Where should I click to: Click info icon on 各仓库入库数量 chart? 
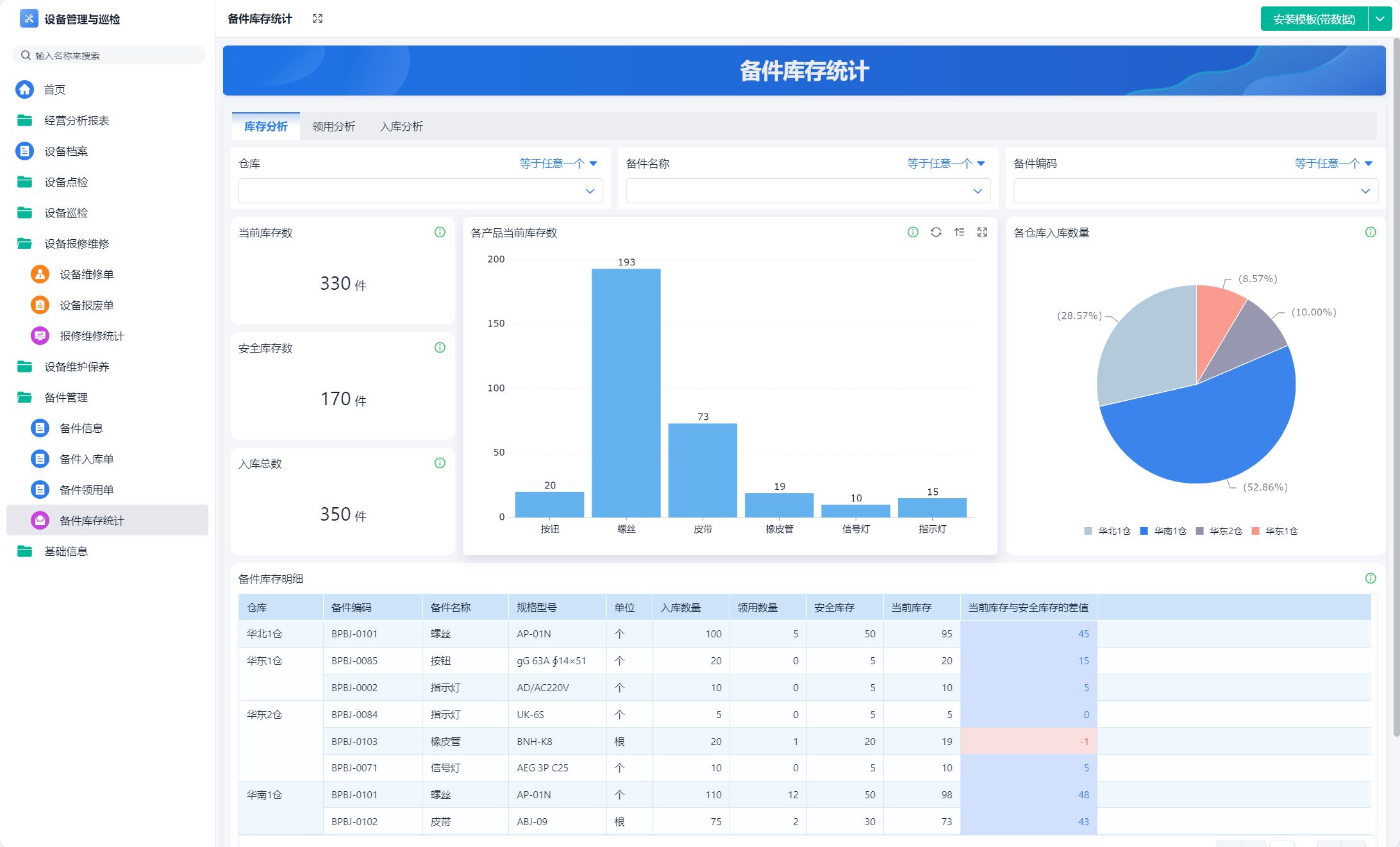(x=1371, y=232)
